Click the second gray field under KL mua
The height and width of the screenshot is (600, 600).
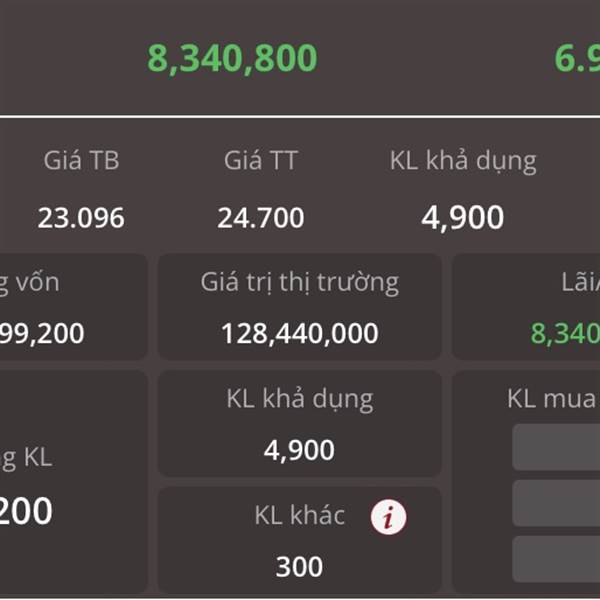click(556, 503)
